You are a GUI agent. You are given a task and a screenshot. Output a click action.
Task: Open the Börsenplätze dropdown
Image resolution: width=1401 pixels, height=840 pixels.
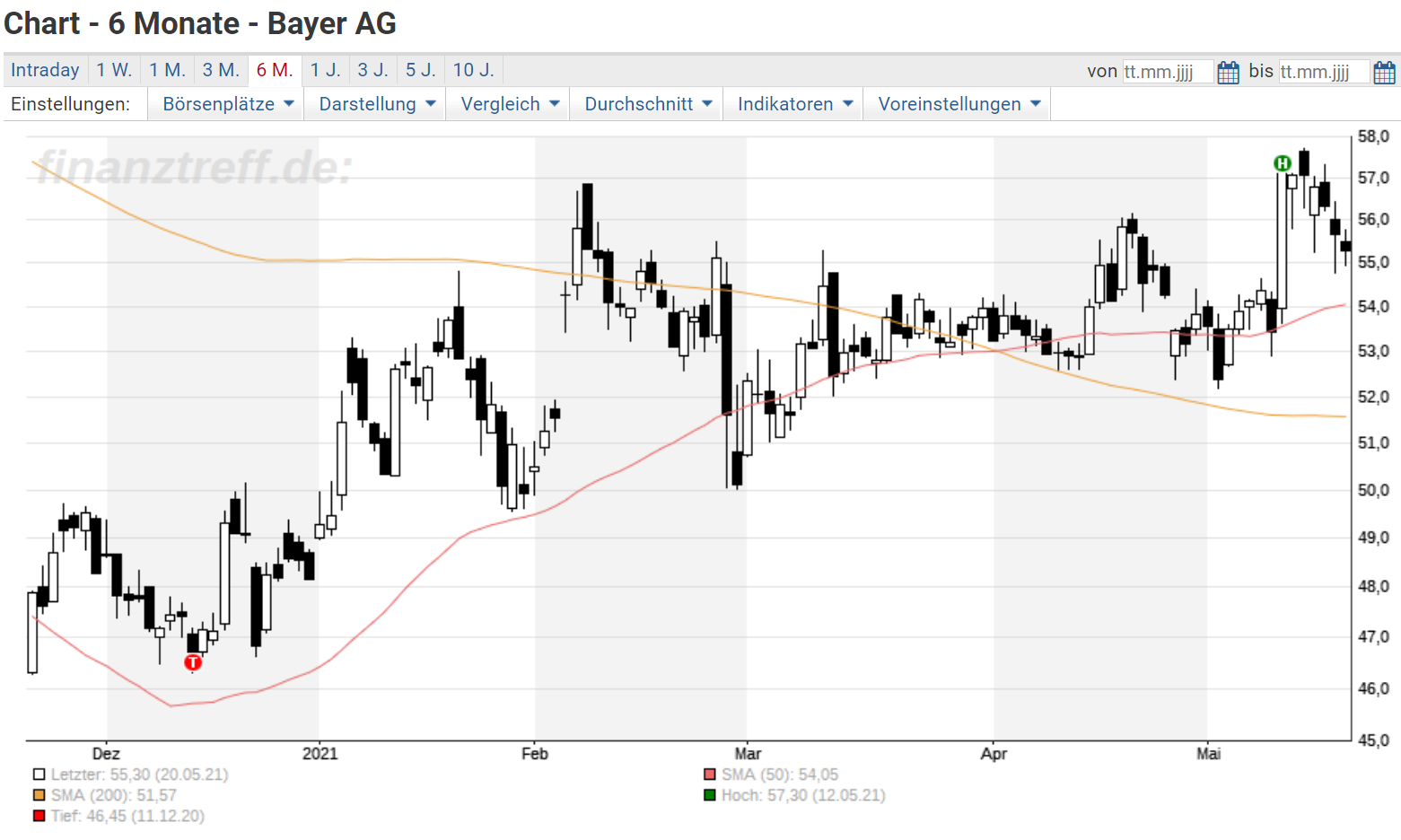click(226, 104)
